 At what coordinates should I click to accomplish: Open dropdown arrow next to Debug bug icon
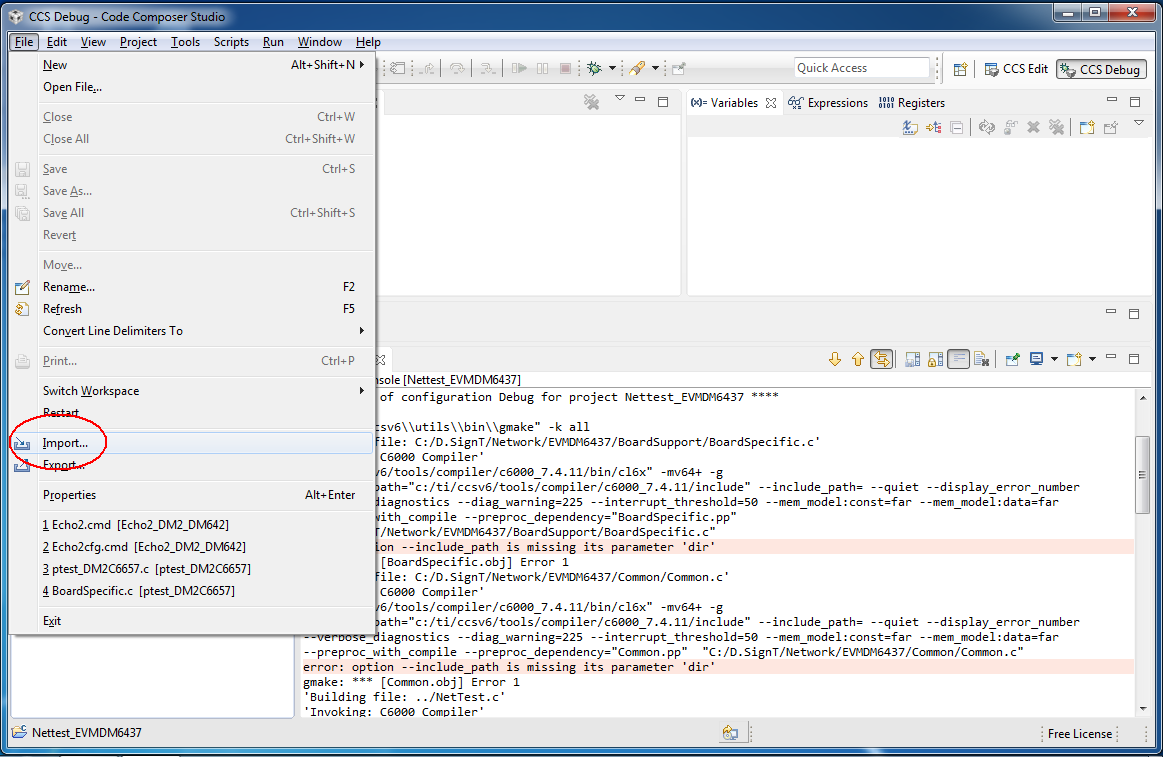click(613, 68)
